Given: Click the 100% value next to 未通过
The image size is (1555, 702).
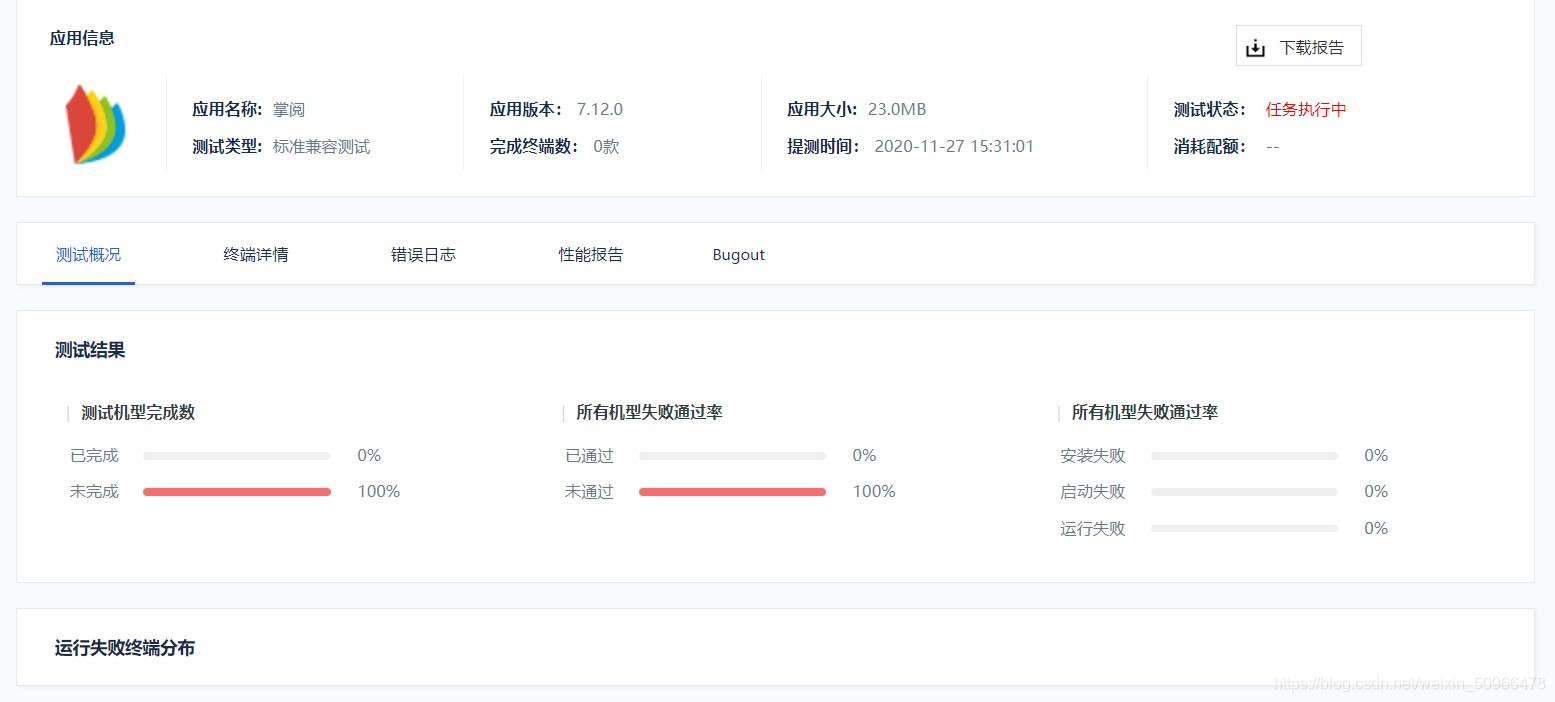Looking at the screenshot, I should (x=874, y=492).
